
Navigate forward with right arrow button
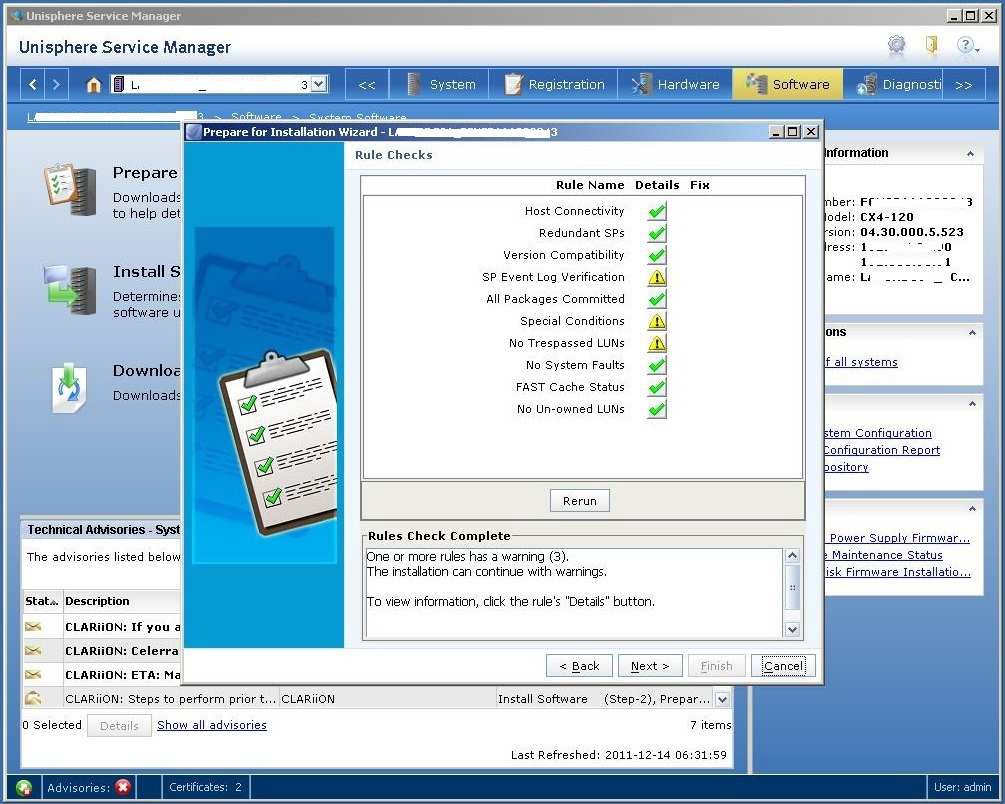(56, 84)
